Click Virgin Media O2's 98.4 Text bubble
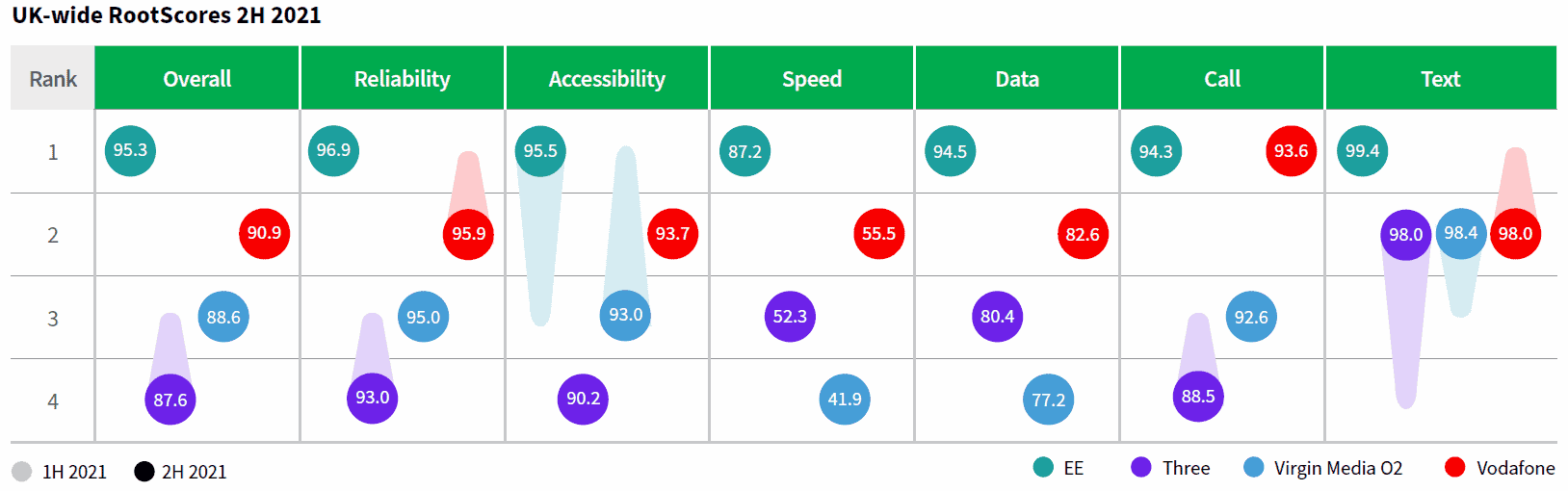Viewport: 1568px width, 491px height. click(1460, 234)
